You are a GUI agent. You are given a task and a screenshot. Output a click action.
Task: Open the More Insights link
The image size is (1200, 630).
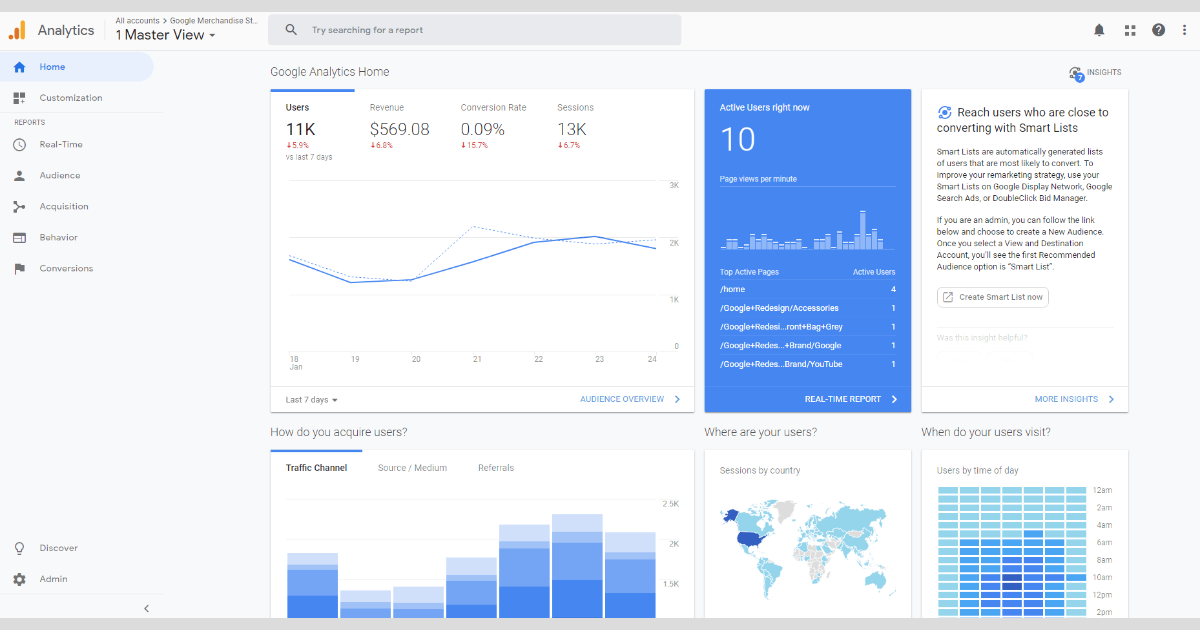tap(1066, 399)
